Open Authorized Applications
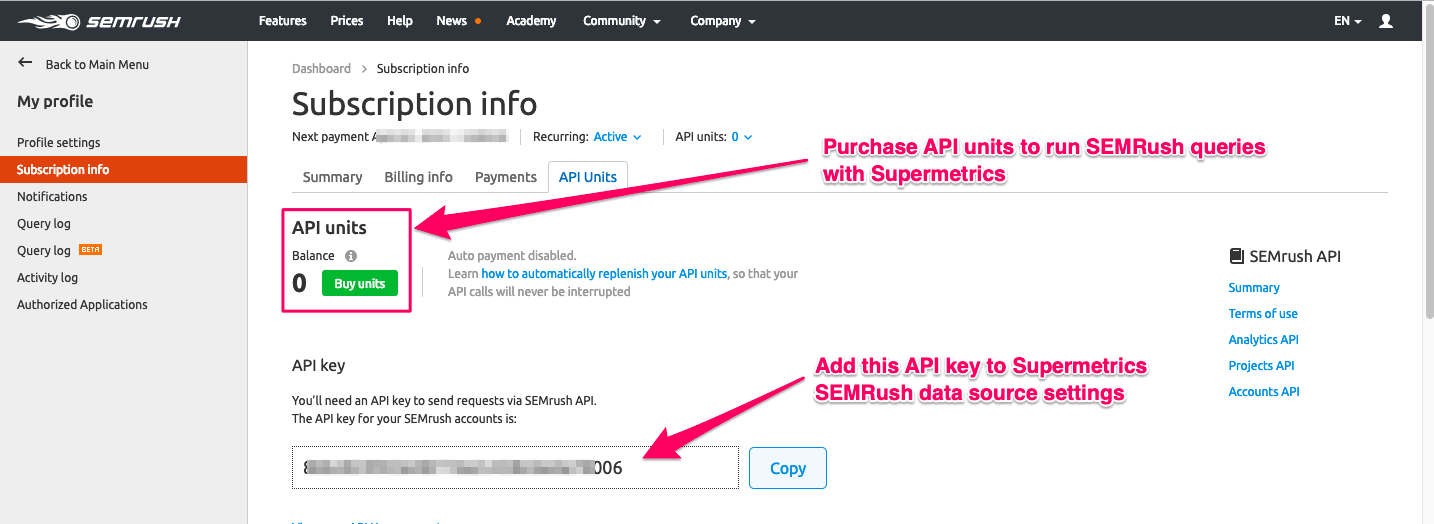The width and height of the screenshot is (1434, 524). tap(82, 304)
